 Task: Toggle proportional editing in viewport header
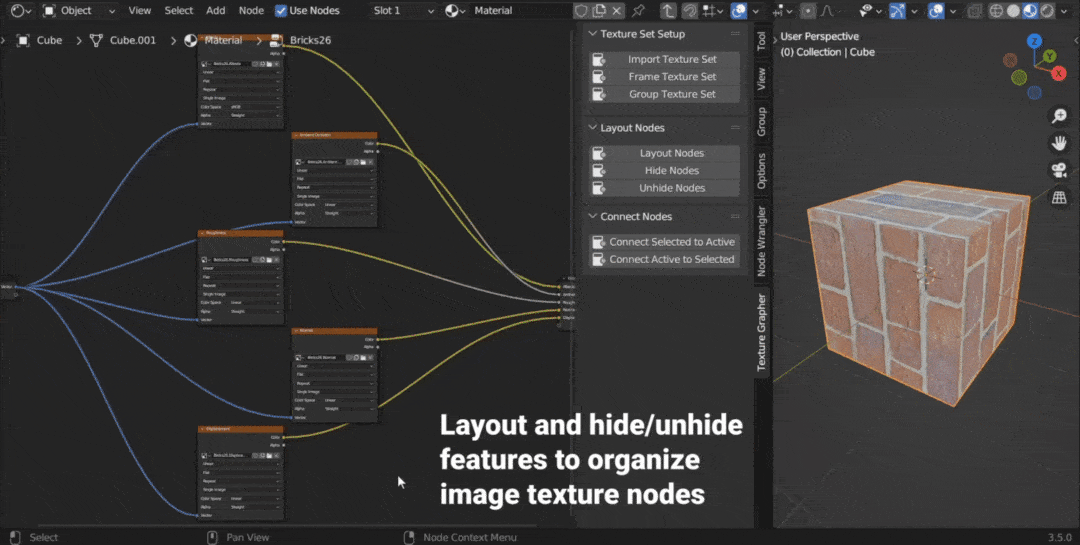(809, 10)
